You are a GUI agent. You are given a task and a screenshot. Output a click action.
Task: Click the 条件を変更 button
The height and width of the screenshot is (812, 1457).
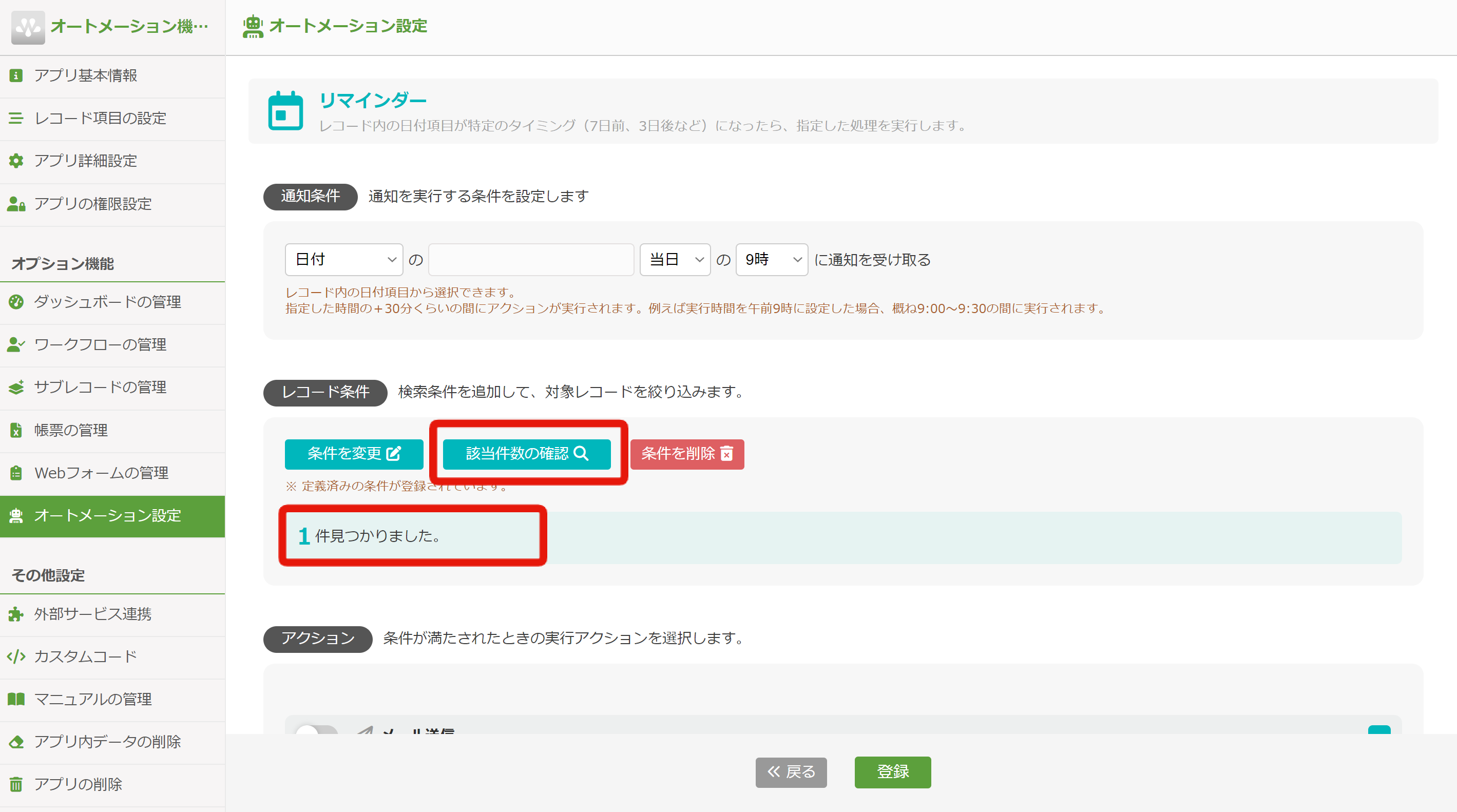click(x=354, y=454)
